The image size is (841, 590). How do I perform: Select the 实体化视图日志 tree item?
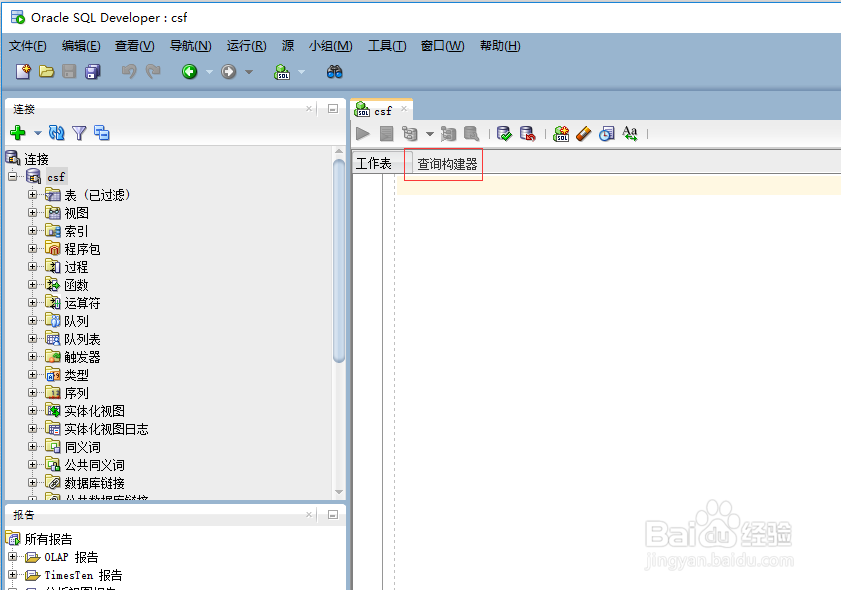tap(106, 429)
